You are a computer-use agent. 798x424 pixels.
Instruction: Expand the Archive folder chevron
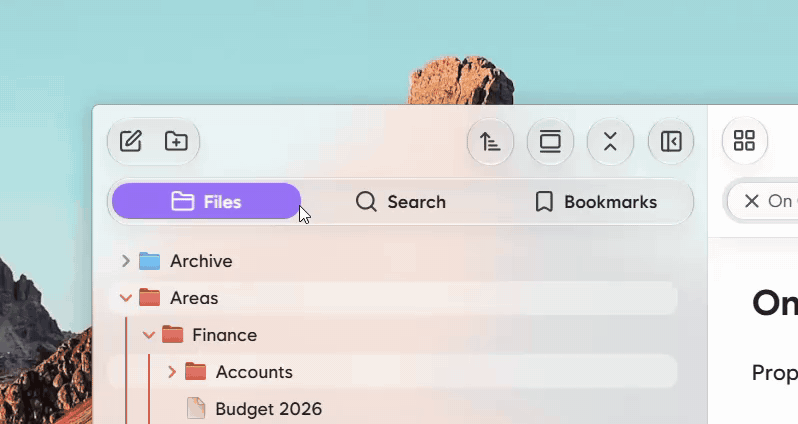pos(126,261)
